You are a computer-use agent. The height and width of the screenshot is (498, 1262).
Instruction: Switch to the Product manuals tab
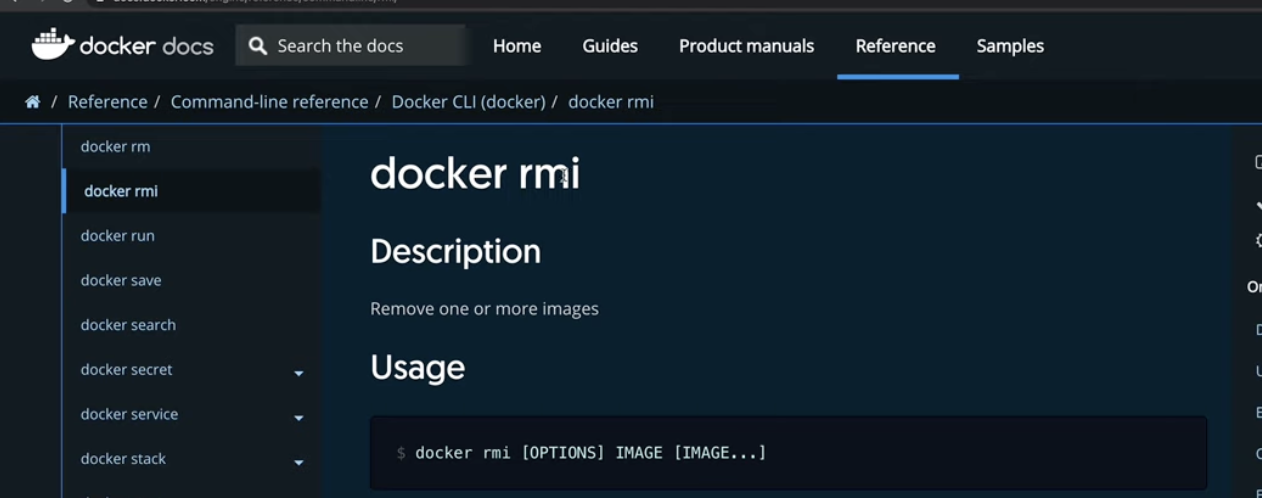(746, 46)
